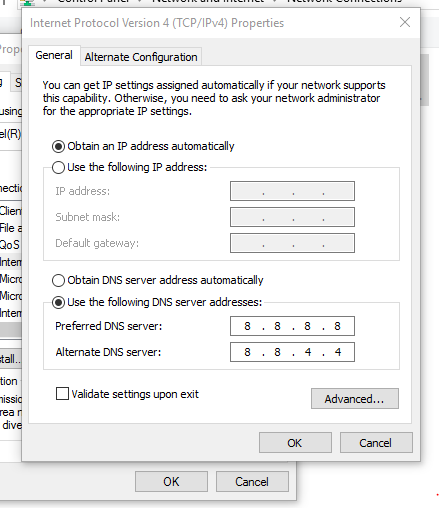This screenshot has height=508, width=439.
Task: Click the dialog title 'Internet Protocol Version 4'
Action: coord(100,23)
